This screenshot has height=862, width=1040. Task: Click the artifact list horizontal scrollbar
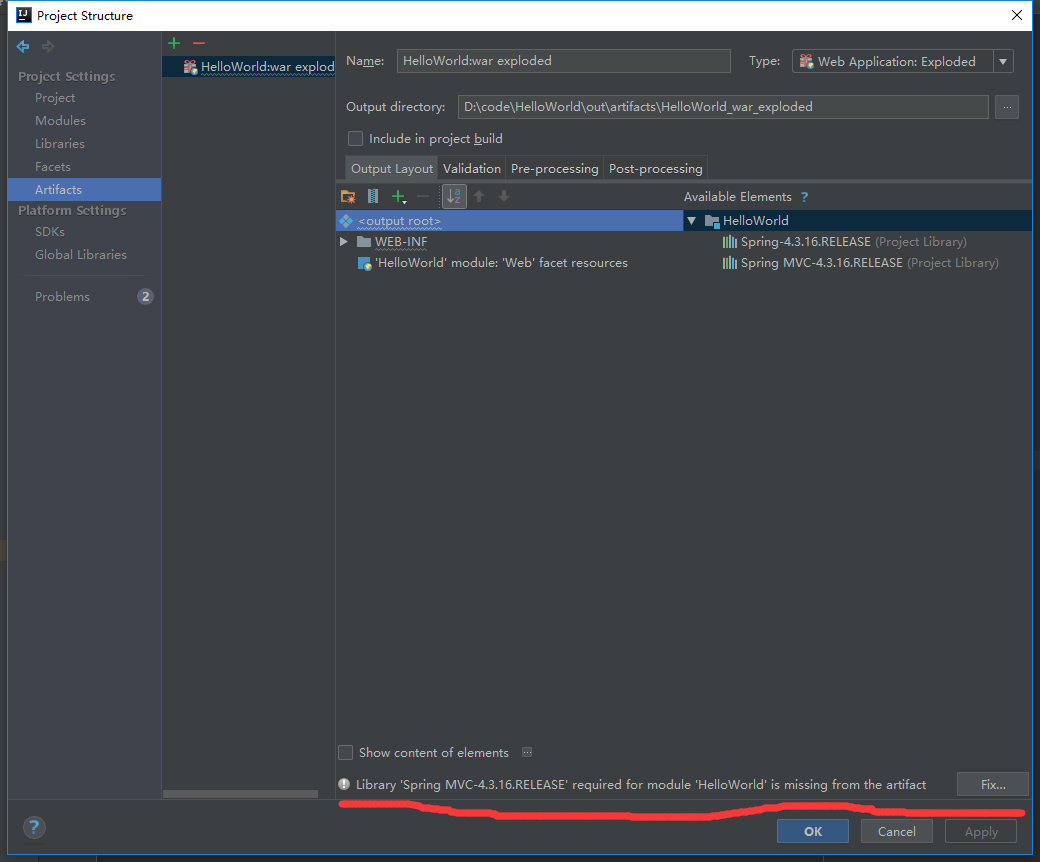pyautogui.click(x=240, y=794)
